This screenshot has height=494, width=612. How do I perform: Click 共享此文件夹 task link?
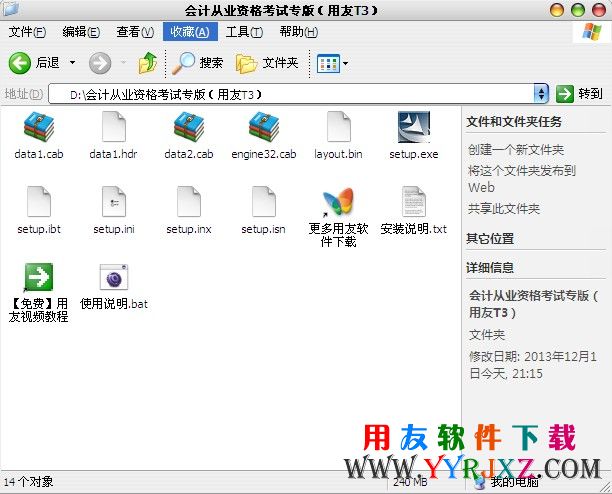504,209
